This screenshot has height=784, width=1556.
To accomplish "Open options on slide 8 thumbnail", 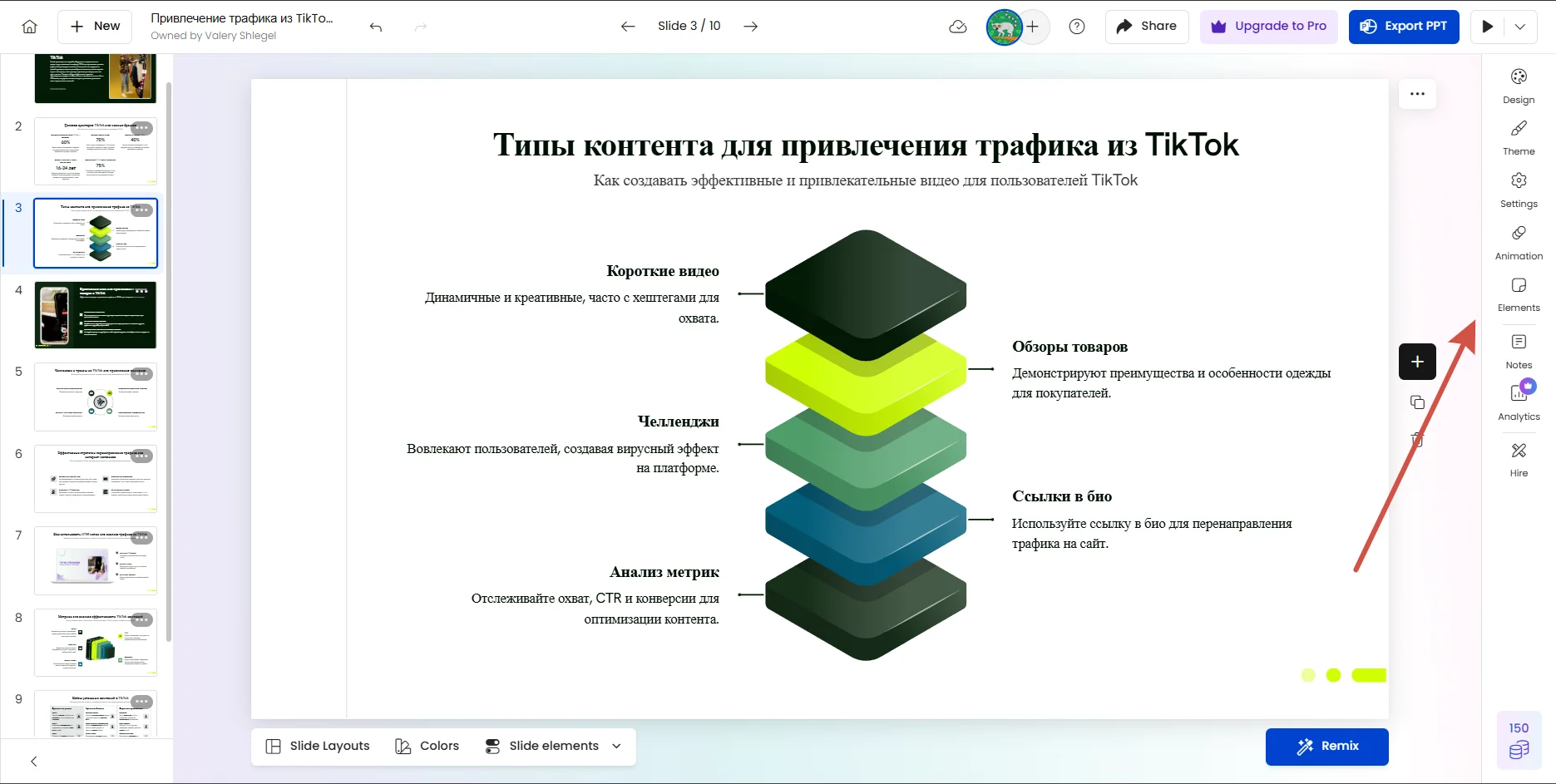I will click(141, 620).
